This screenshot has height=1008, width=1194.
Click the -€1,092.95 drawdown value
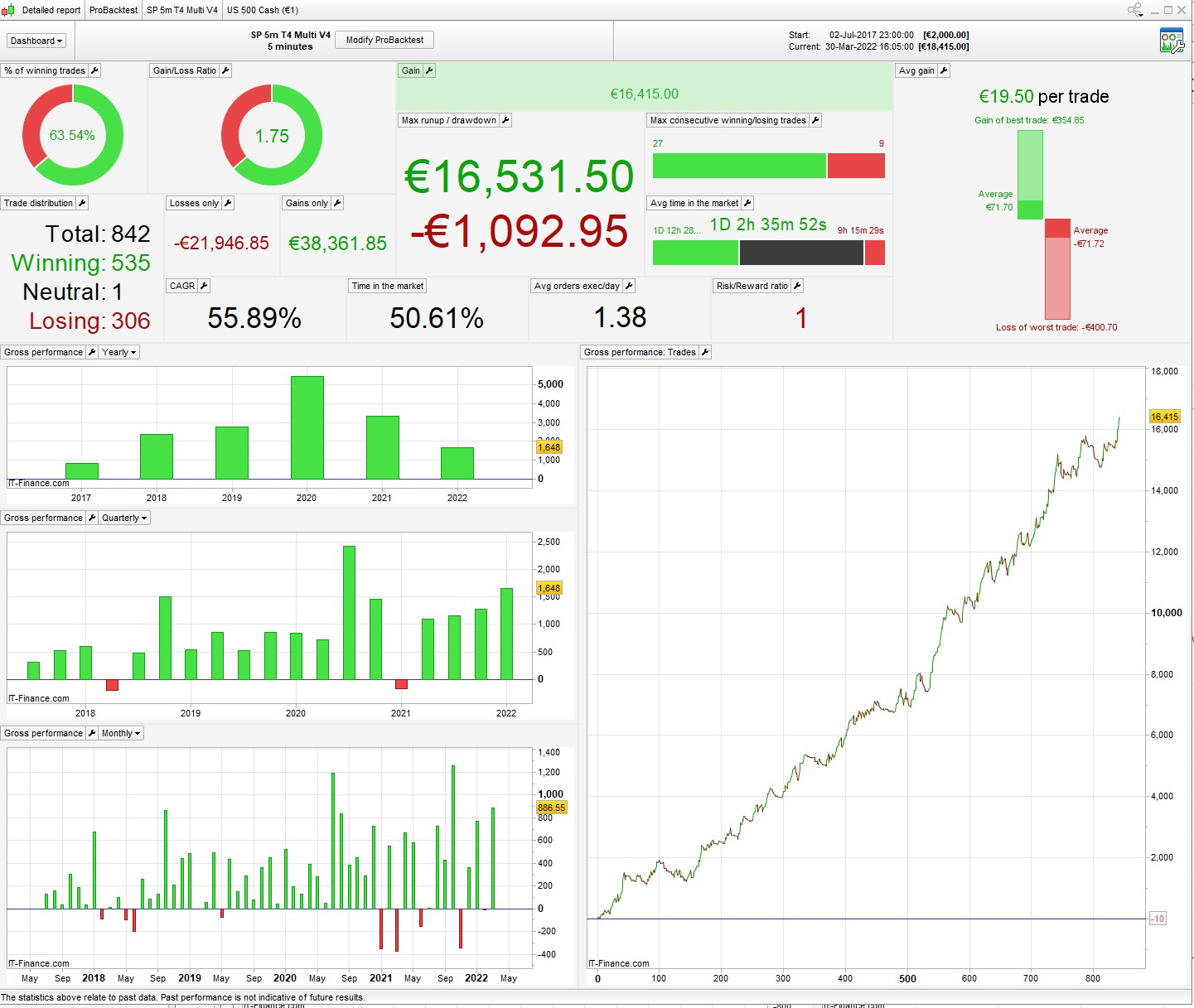(520, 231)
